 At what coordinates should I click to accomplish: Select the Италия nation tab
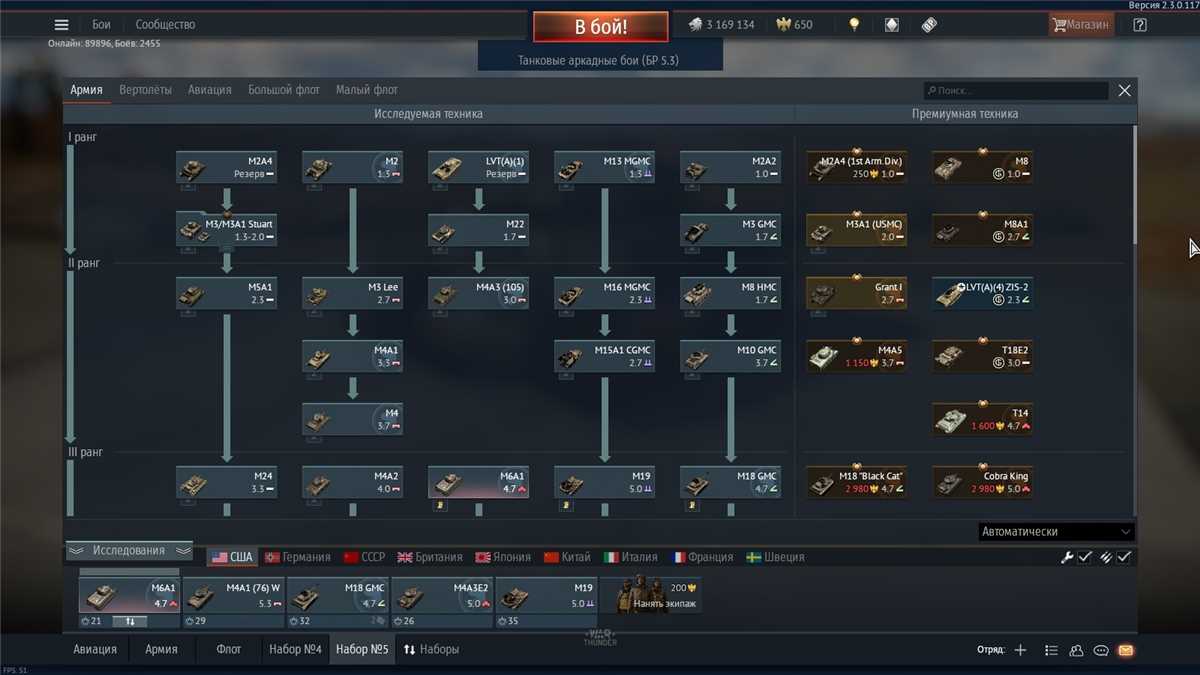(631, 557)
